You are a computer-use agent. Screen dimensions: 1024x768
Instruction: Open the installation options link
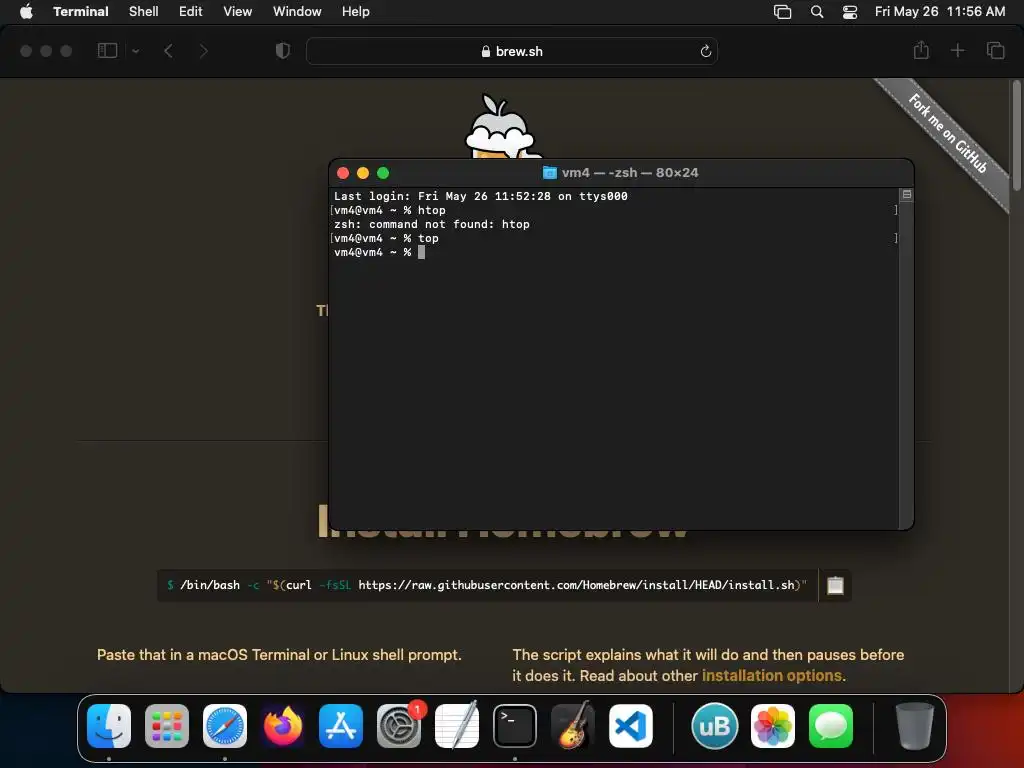(771, 675)
